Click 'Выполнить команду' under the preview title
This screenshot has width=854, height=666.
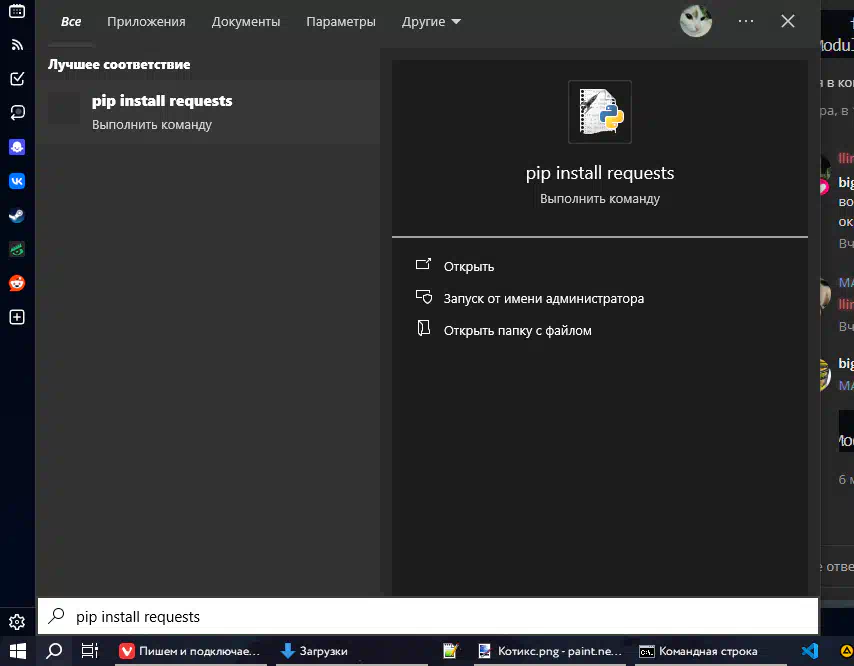pos(600,199)
